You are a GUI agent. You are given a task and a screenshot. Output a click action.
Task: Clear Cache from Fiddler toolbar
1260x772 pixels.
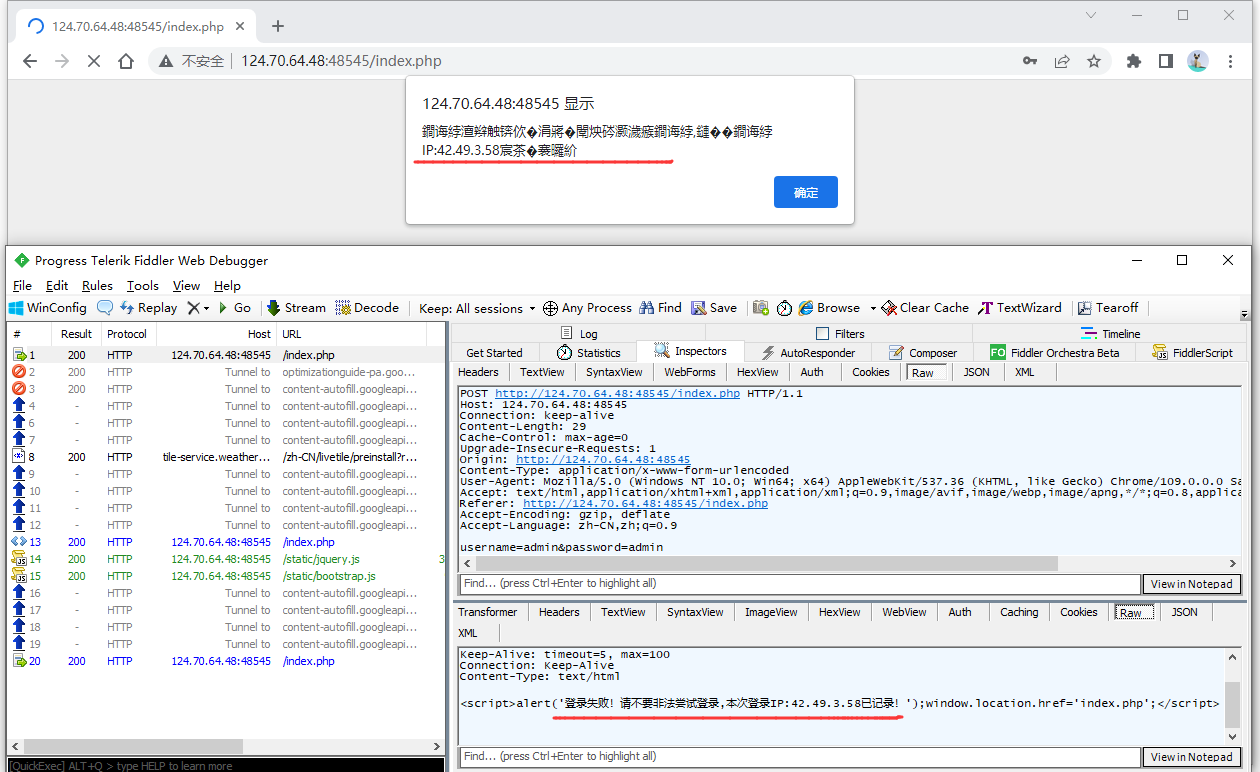pos(926,308)
